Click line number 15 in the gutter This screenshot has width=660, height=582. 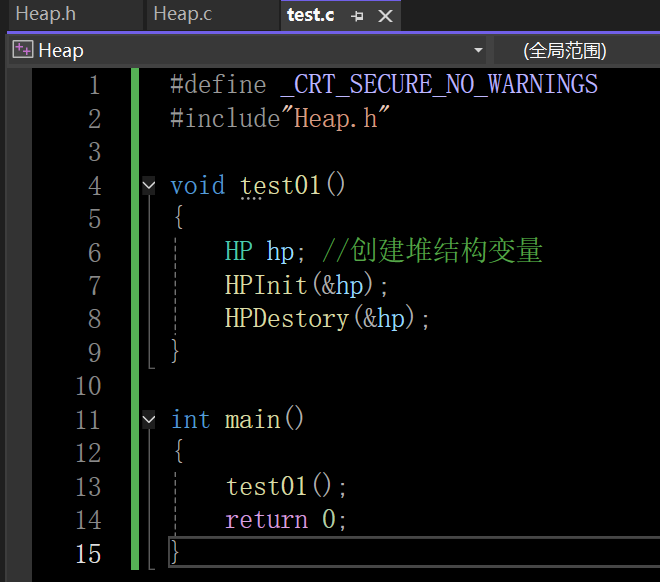coord(88,553)
